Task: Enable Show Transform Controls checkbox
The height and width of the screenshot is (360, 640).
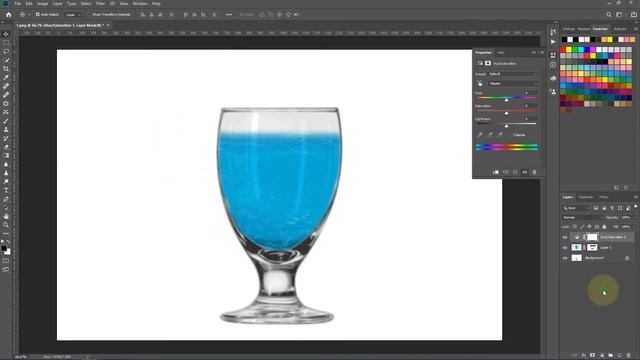Action: 89,15
